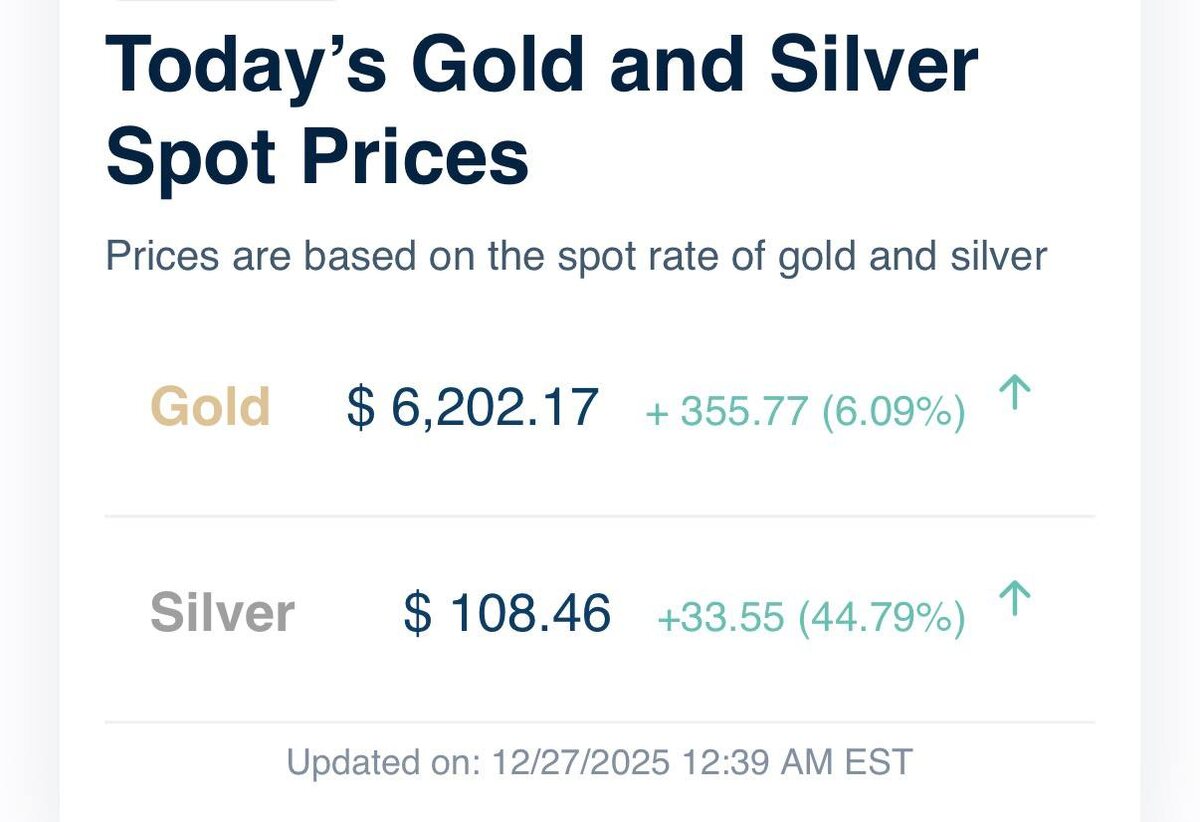
Task: Click the Today's Gold and Silver heading
Action: point(540,66)
